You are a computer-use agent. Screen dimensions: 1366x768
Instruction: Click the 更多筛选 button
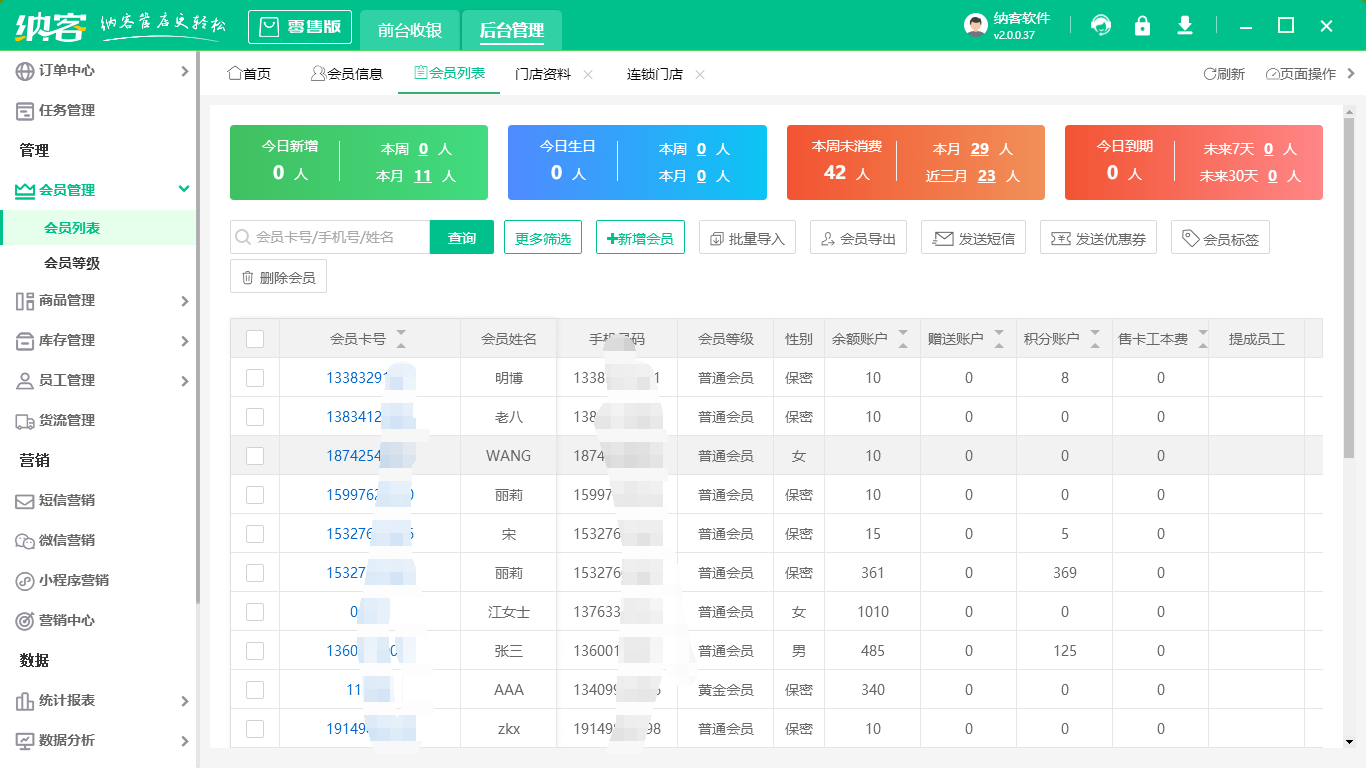tap(543, 237)
